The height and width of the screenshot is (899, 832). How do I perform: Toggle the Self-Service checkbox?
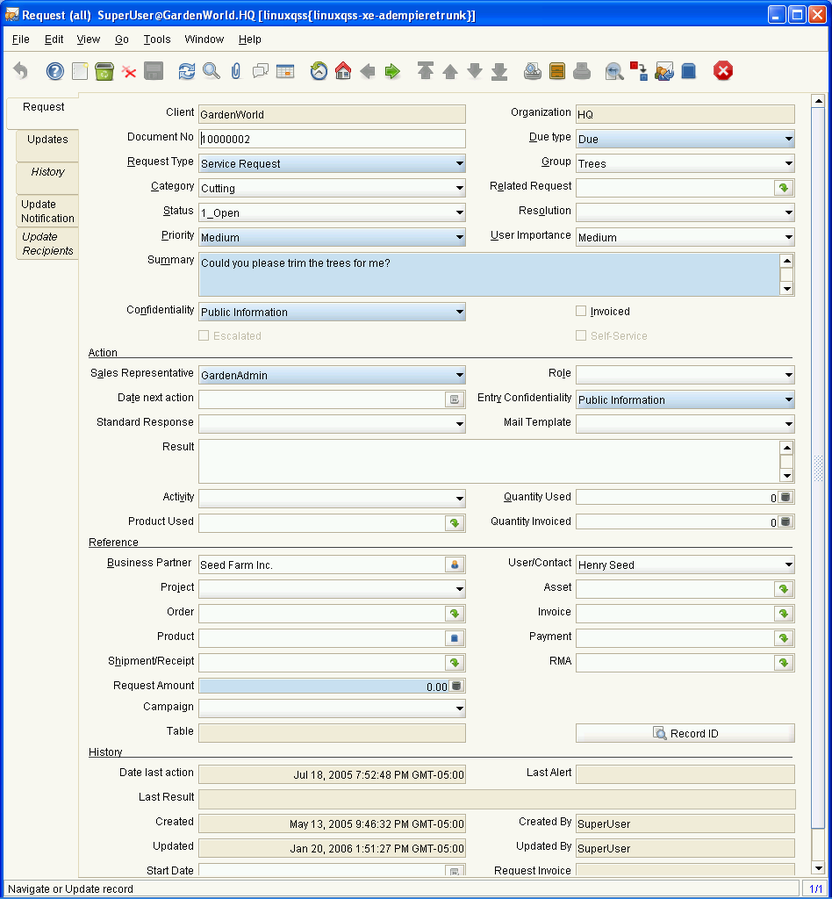click(582, 336)
